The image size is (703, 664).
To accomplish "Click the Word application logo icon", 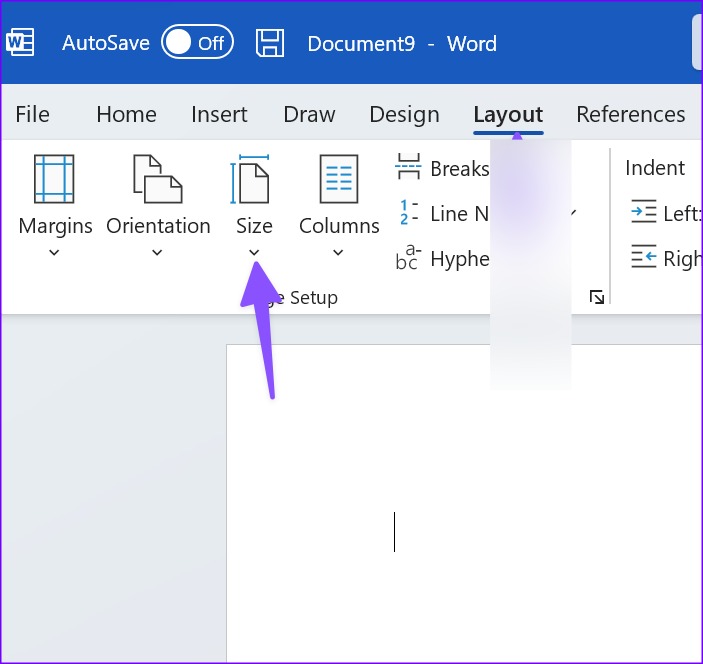I will [x=20, y=43].
